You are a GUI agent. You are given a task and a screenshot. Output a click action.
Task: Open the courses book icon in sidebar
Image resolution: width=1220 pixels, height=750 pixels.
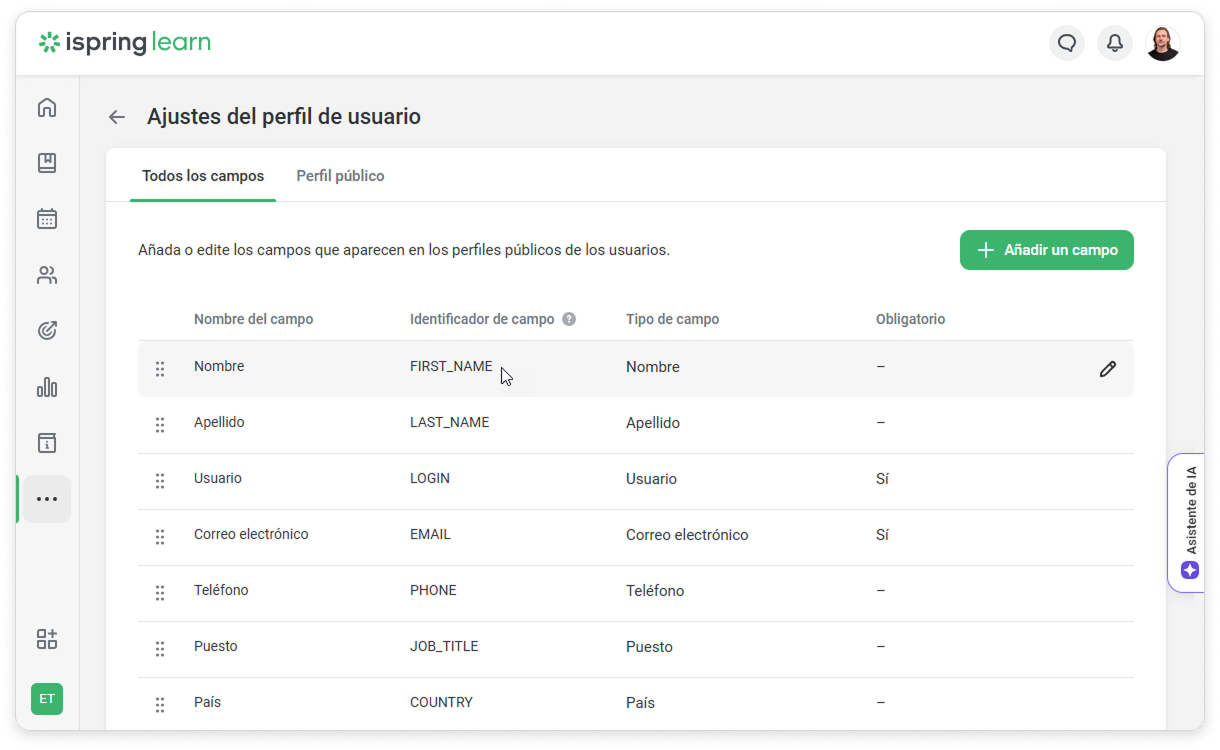point(47,163)
